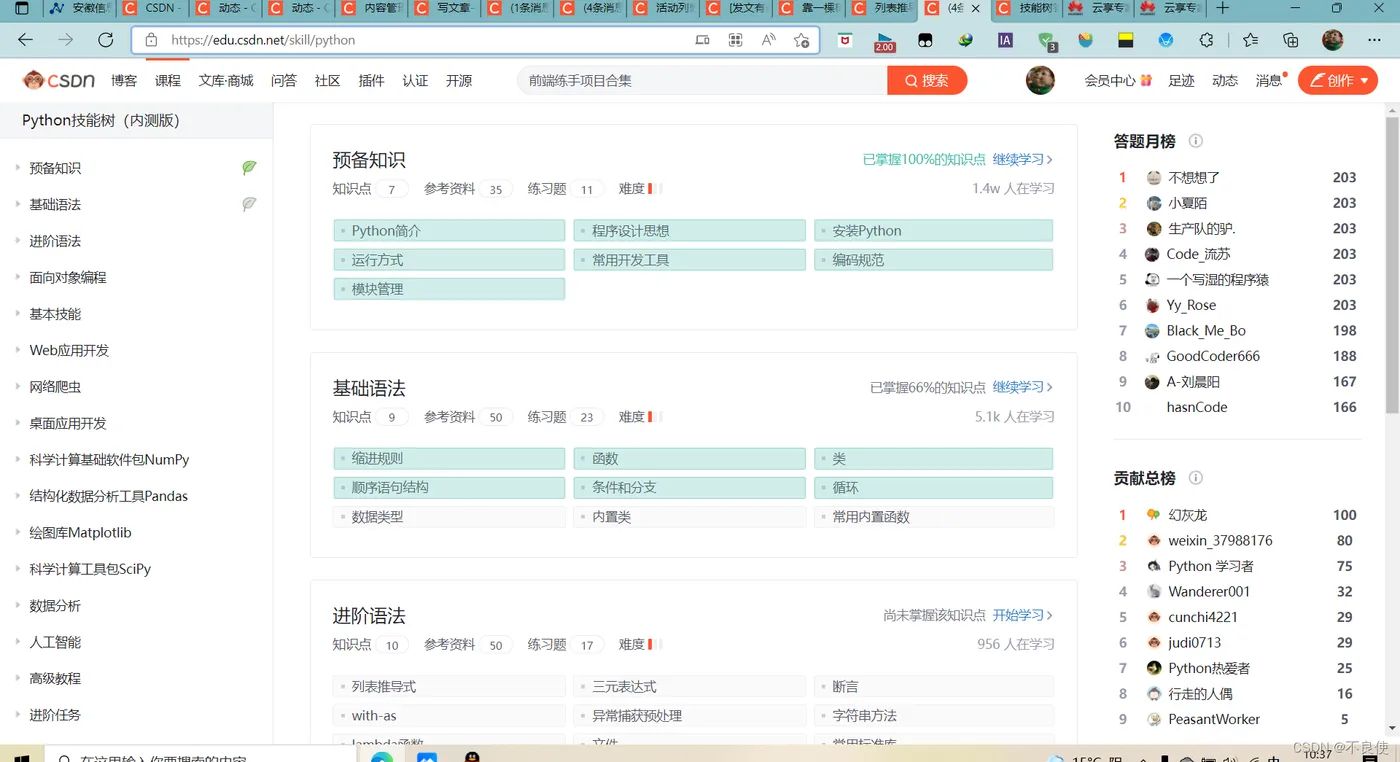Reload the page with the refresh icon
This screenshot has width=1400, height=762.
click(x=106, y=40)
